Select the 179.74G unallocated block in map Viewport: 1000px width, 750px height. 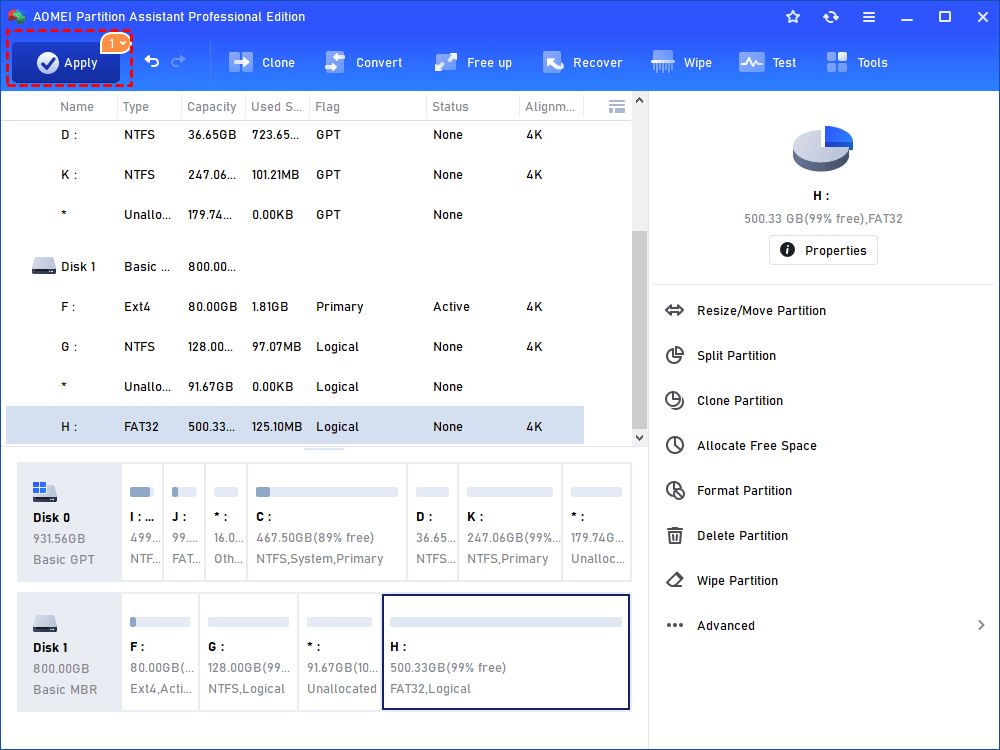[597, 522]
